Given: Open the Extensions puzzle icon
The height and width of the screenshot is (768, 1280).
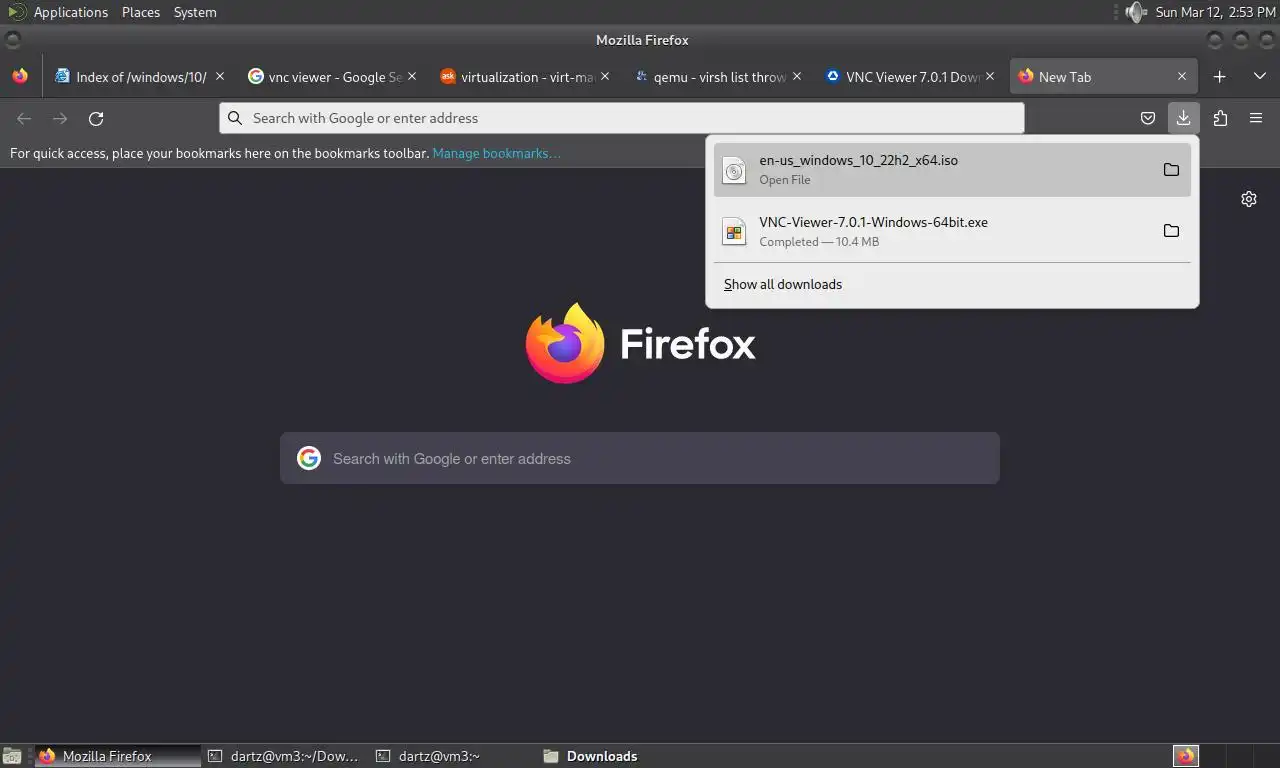Looking at the screenshot, I should (1220, 118).
